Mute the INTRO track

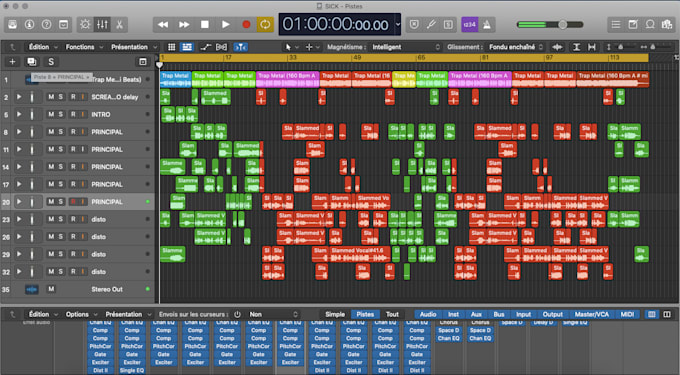click(51, 114)
